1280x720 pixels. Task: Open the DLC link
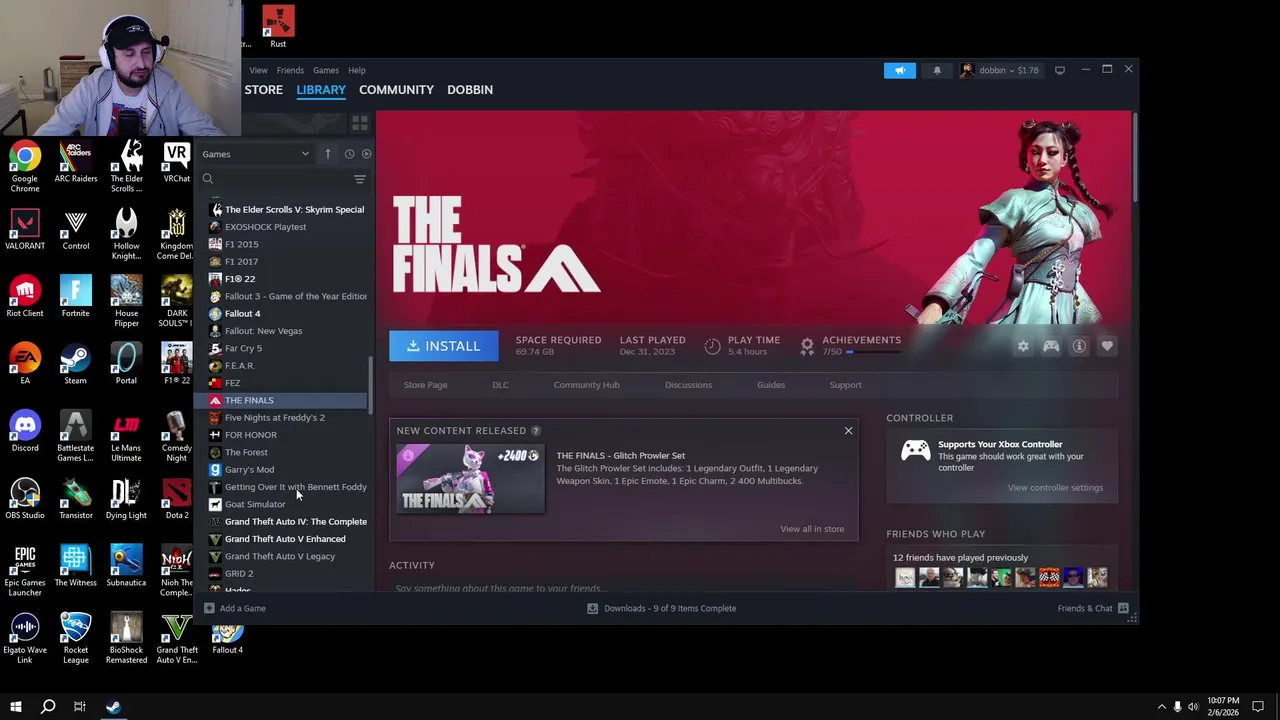tap(500, 385)
